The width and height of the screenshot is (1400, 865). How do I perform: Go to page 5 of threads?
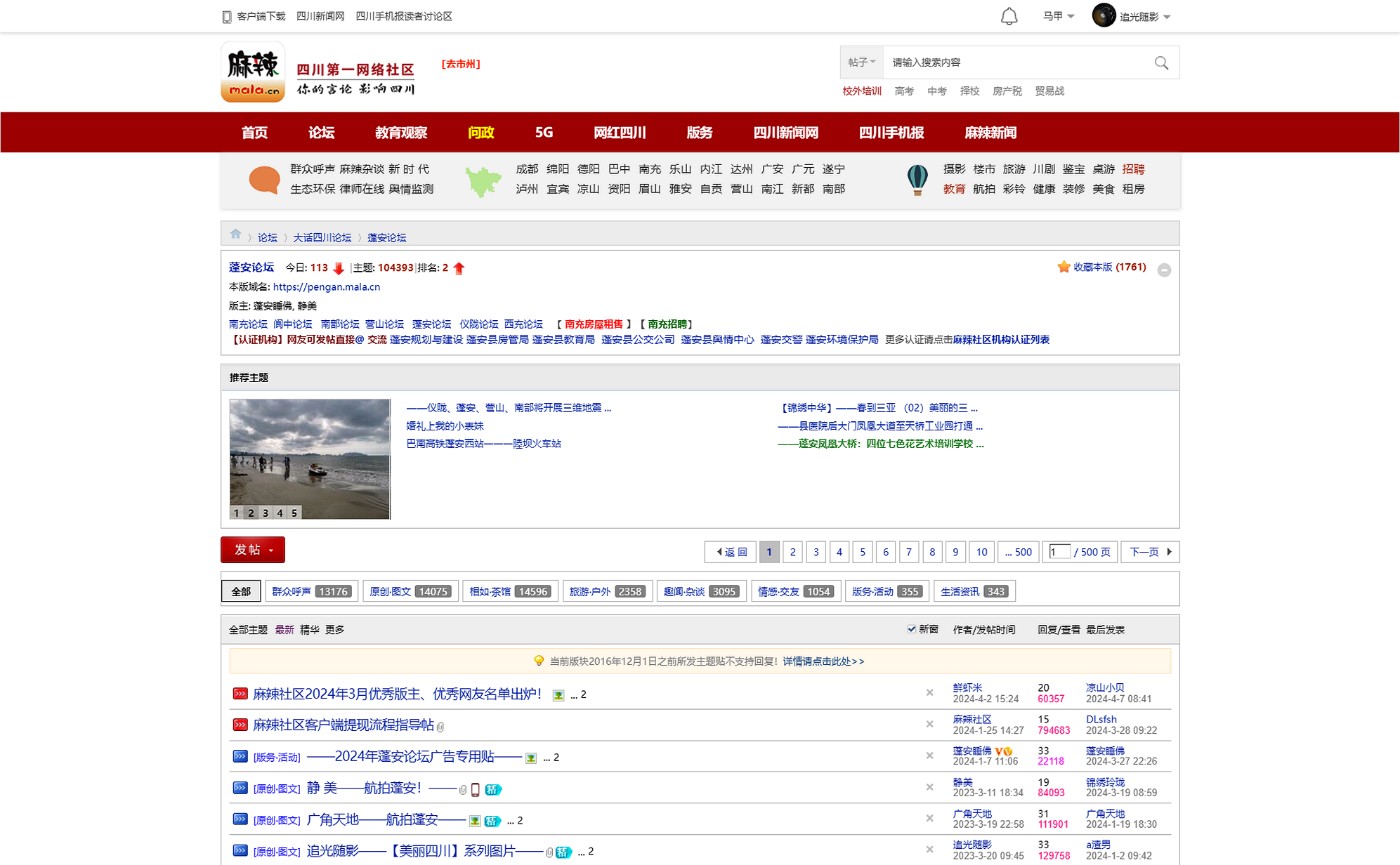tap(862, 552)
